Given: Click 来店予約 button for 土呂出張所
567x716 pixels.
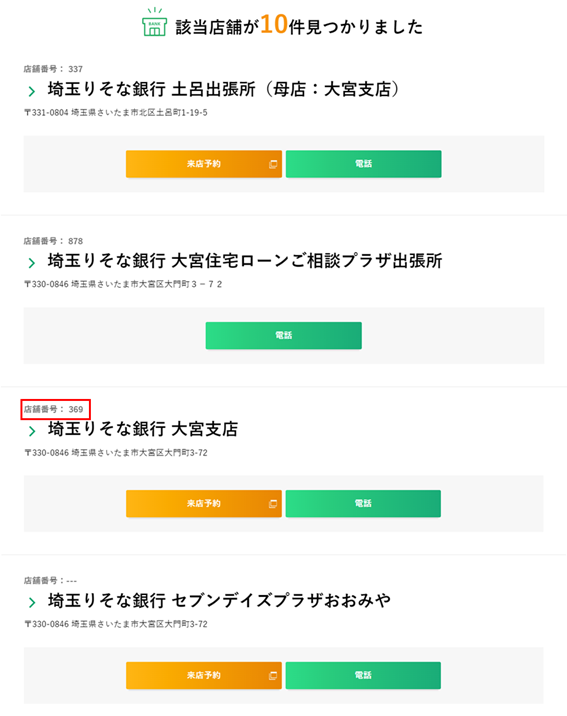Looking at the screenshot, I should [x=204, y=164].
